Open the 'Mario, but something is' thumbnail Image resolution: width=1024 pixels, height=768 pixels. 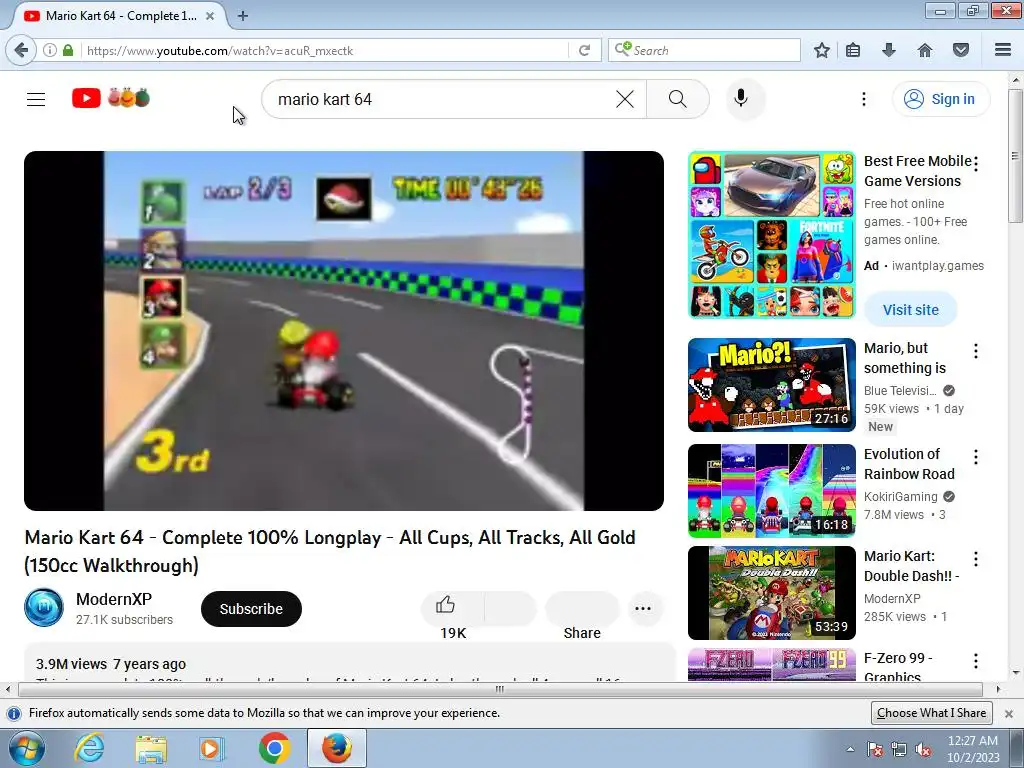tap(771, 385)
